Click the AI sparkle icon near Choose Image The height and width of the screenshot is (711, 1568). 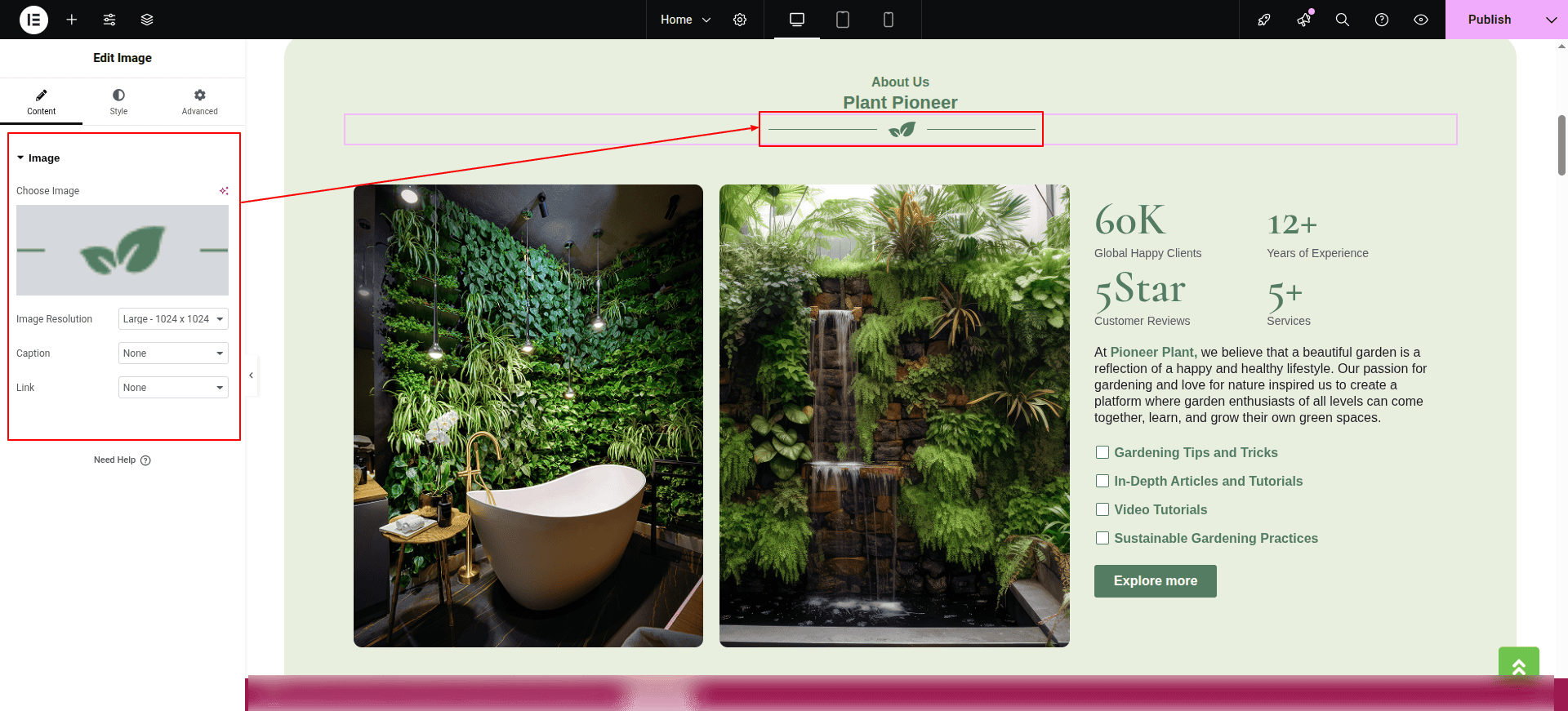click(224, 191)
